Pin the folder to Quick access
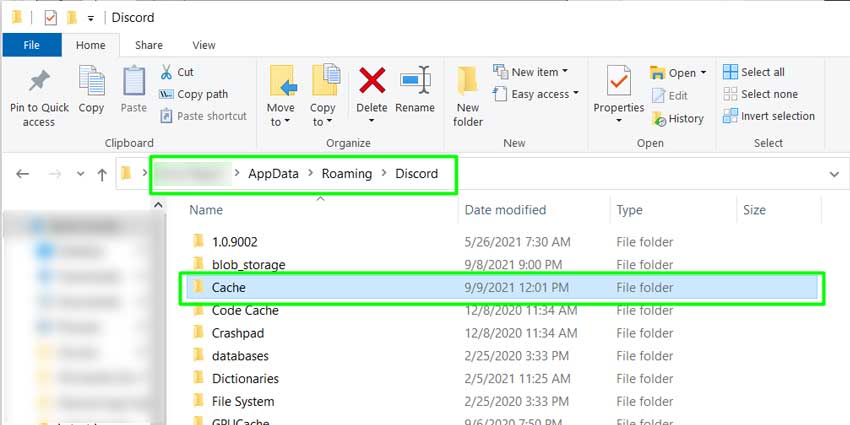The width and height of the screenshot is (850, 425). (x=39, y=98)
